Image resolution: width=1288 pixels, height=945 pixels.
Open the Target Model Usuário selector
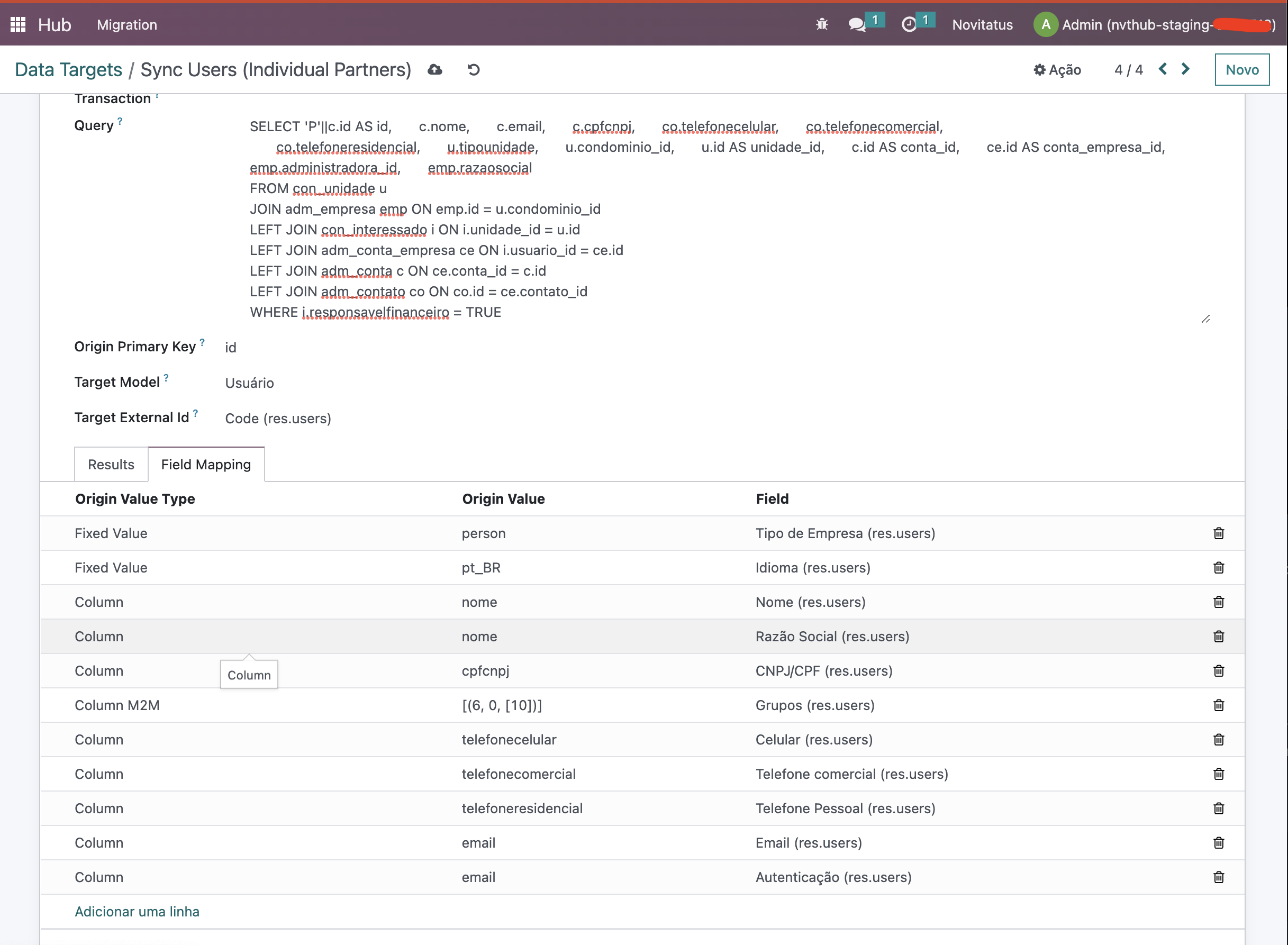pos(249,383)
